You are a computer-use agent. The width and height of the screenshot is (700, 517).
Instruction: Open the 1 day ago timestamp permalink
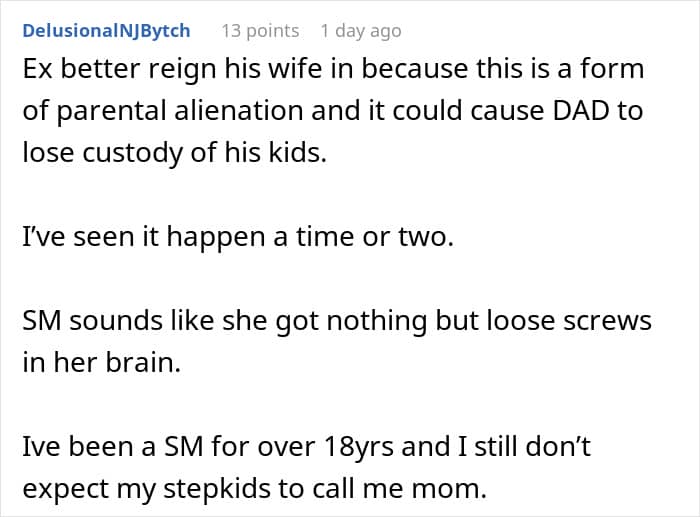(x=361, y=31)
